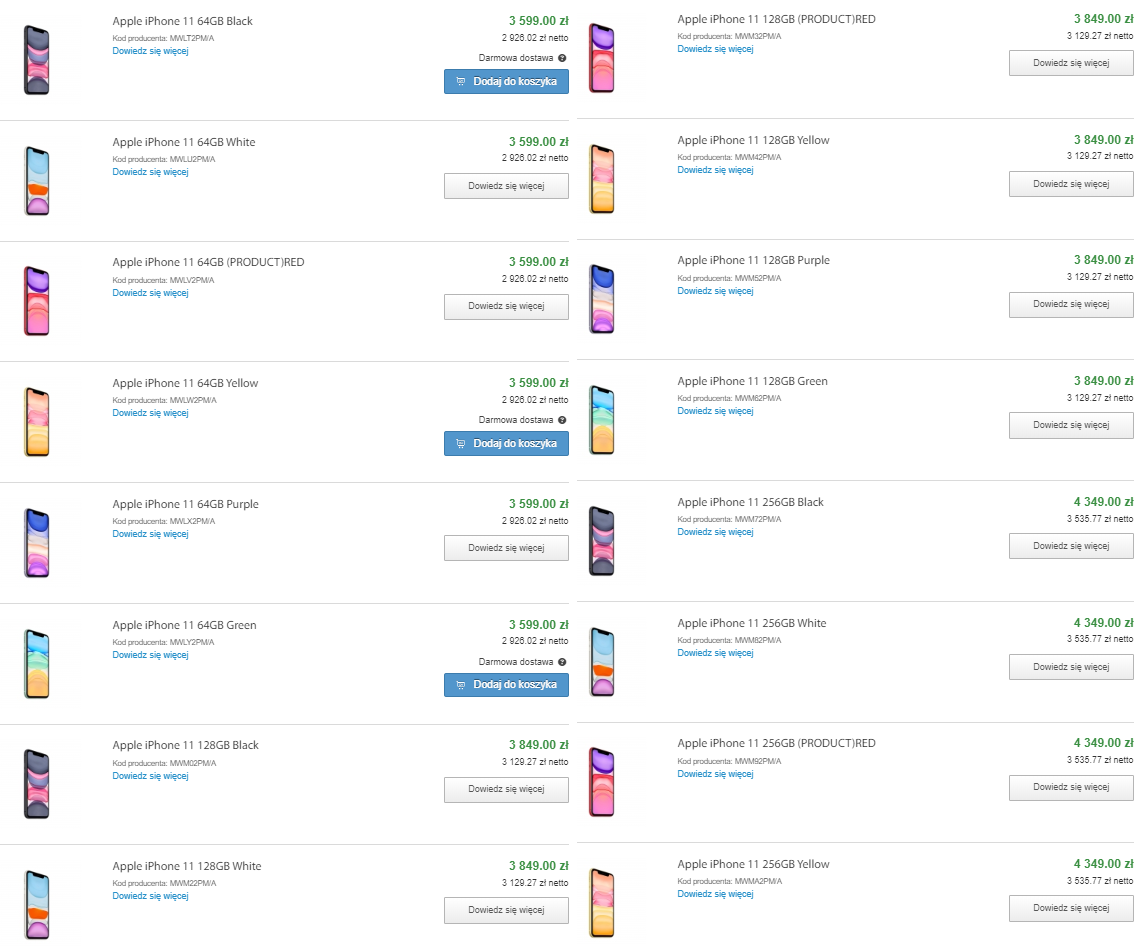
Task: Open iPhone 11 64GB Black product thumbnail
Action: tap(36, 60)
